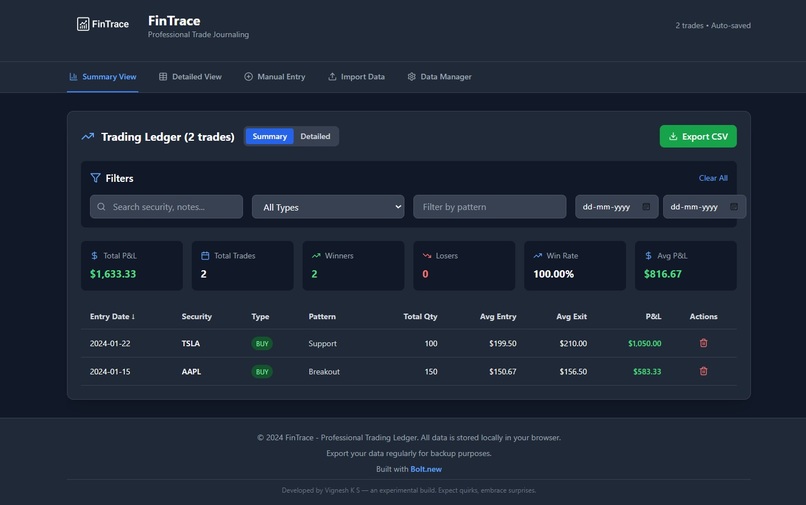Sort by Entry Date column header
The height and width of the screenshot is (505, 806).
pyautogui.click(x=112, y=316)
